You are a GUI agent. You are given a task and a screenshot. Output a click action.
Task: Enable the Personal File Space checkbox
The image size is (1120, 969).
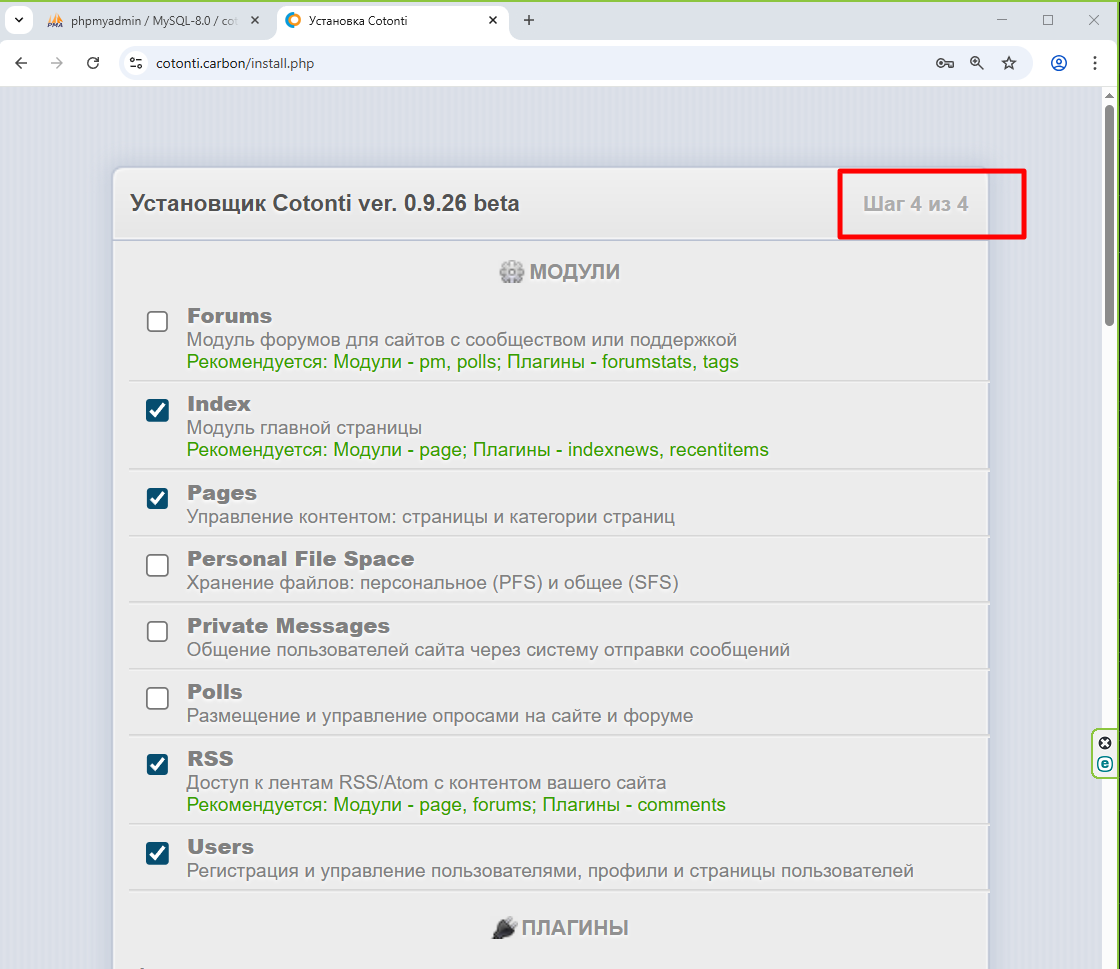[157, 565]
